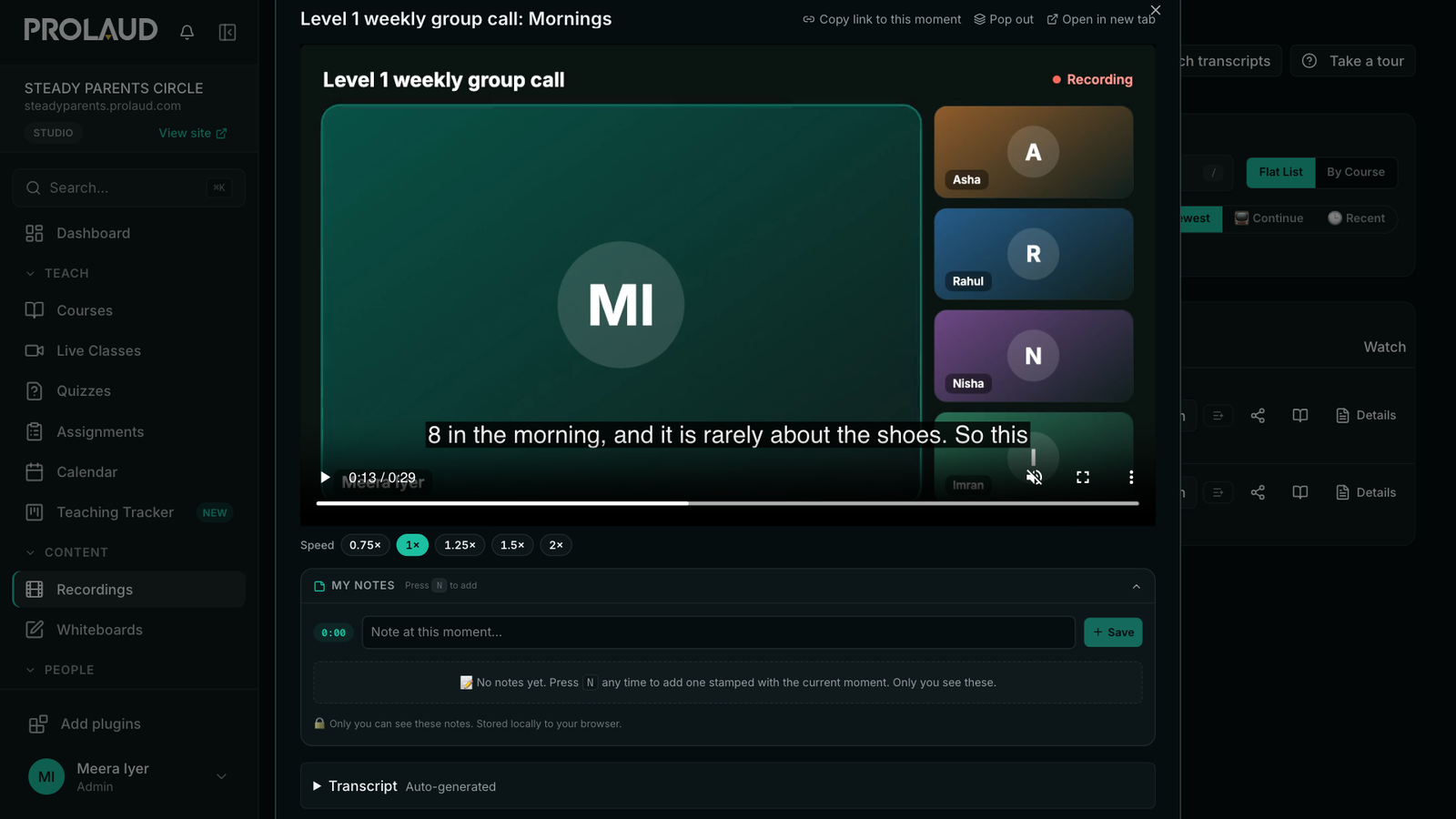1456x819 pixels.
Task: Collapse the sidebar panel icon
Action: coord(227,32)
